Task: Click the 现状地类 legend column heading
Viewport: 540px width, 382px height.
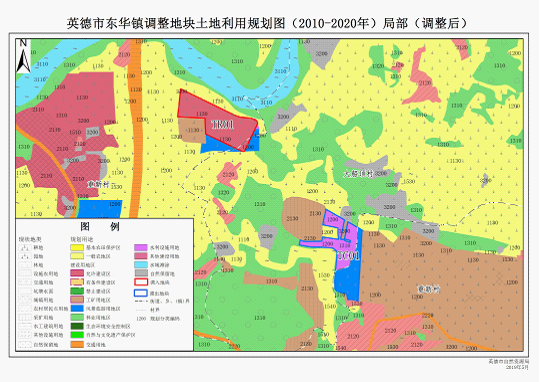Action: tap(30, 239)
